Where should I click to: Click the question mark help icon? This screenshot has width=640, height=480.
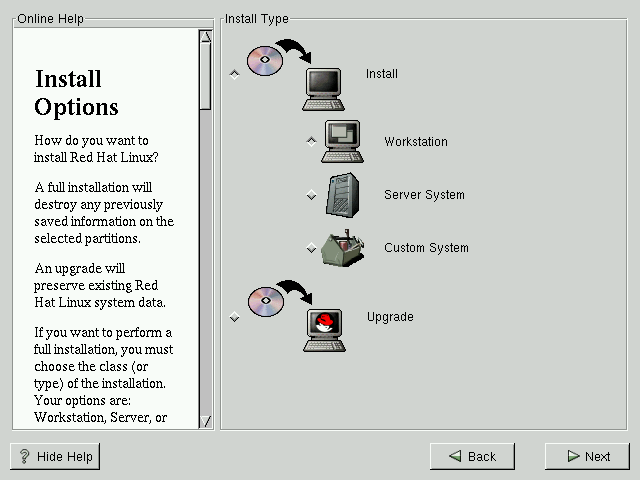(x=24, y=457)
